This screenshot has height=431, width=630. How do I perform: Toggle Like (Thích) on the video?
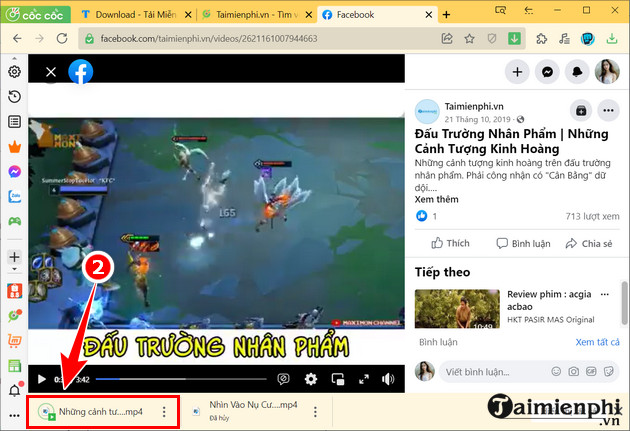click(450, 243)
